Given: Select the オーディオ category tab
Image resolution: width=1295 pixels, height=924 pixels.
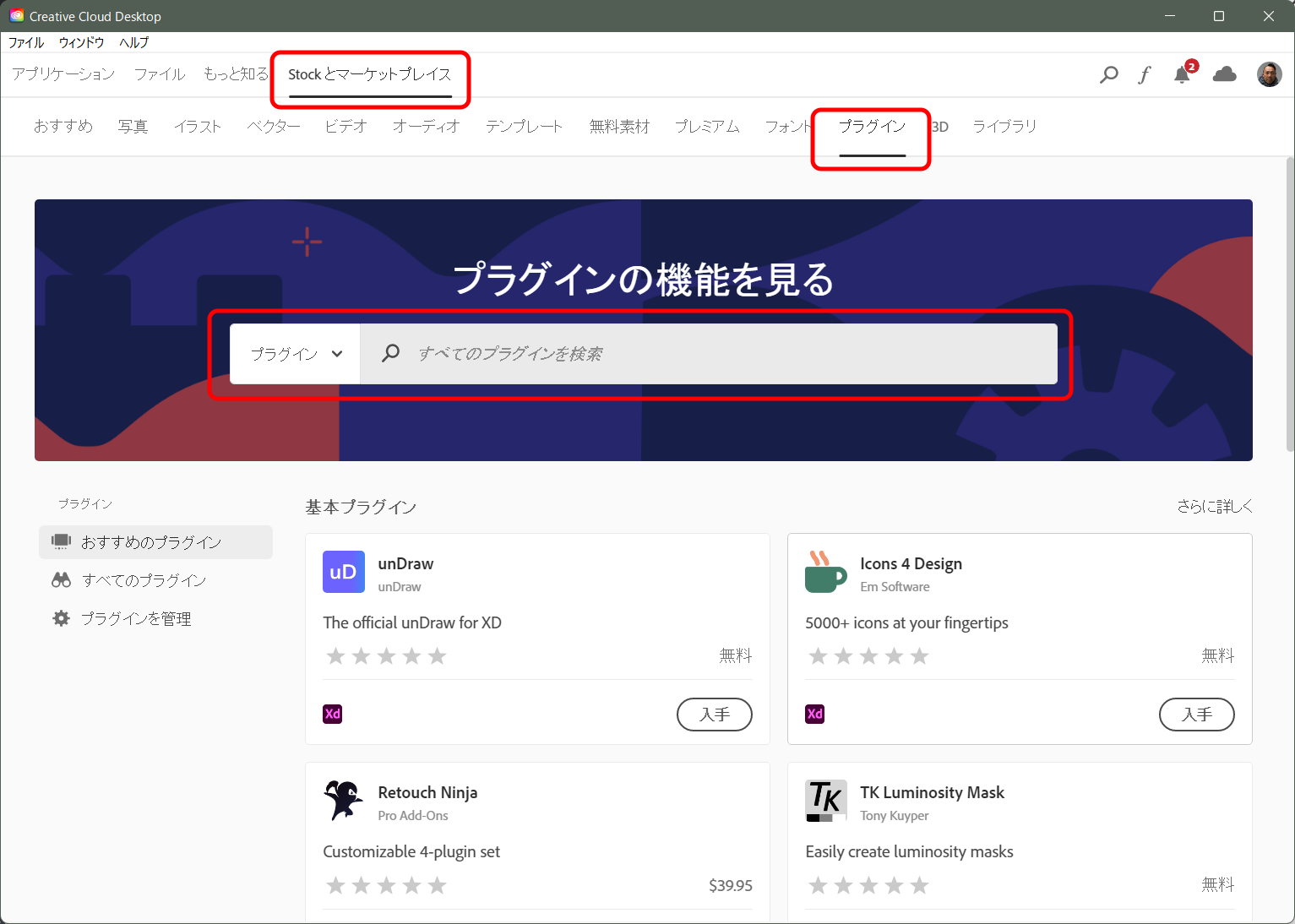Looking at the screenshot, I should point(427,127).
